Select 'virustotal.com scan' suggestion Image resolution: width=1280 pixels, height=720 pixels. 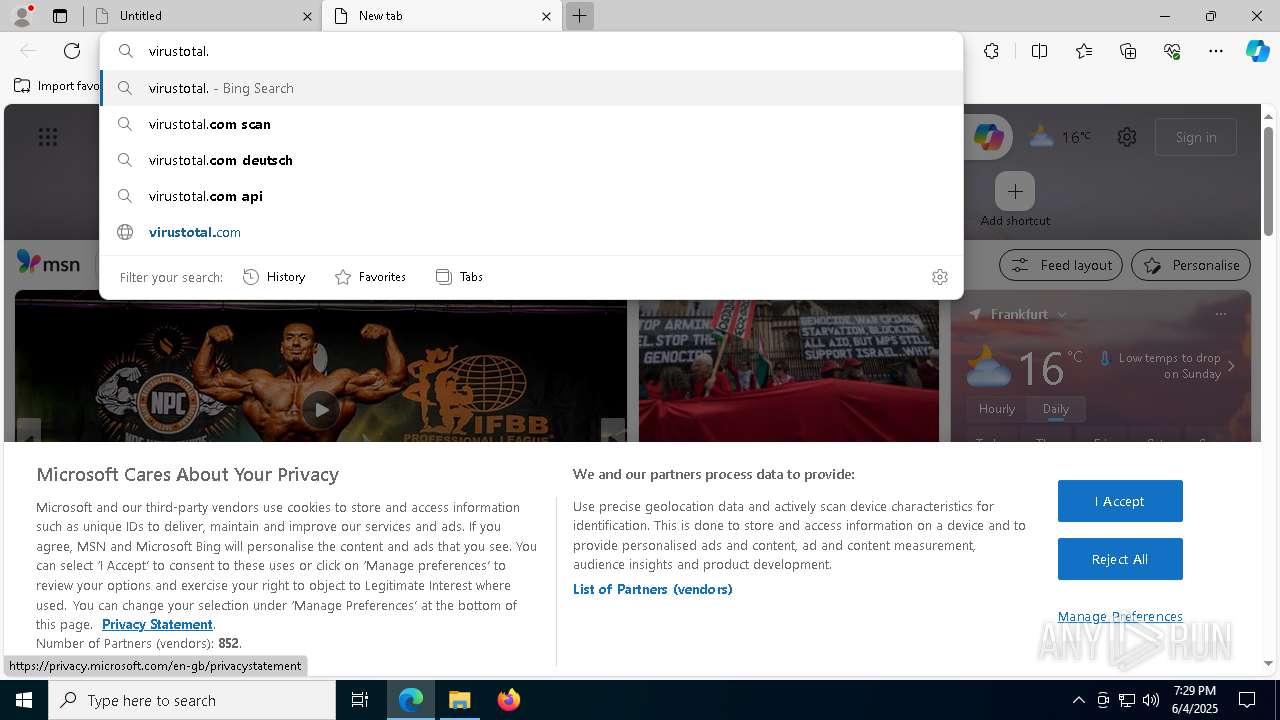click(x=531, y=124)
